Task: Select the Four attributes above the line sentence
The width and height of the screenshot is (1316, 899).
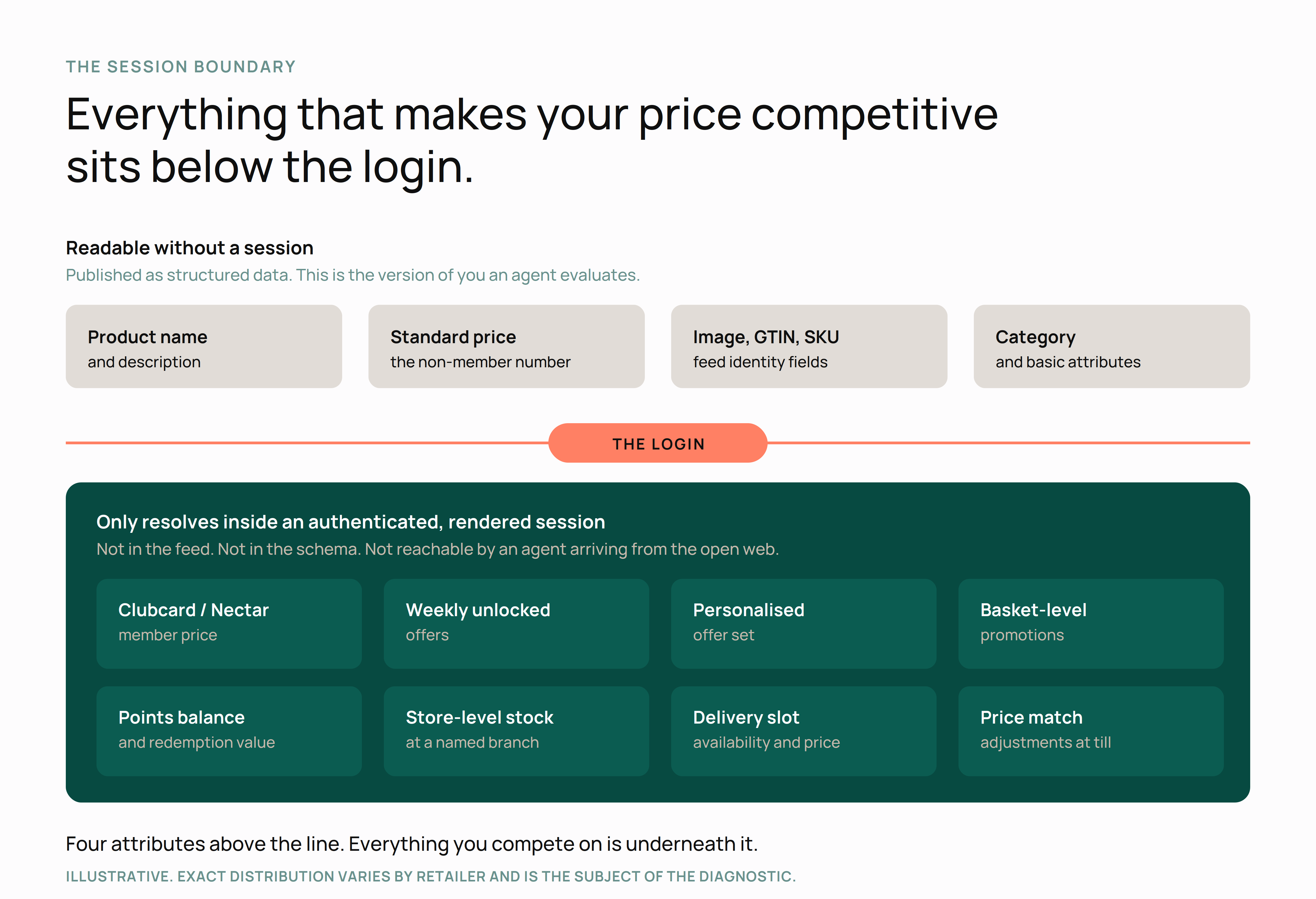Action: 412,844
